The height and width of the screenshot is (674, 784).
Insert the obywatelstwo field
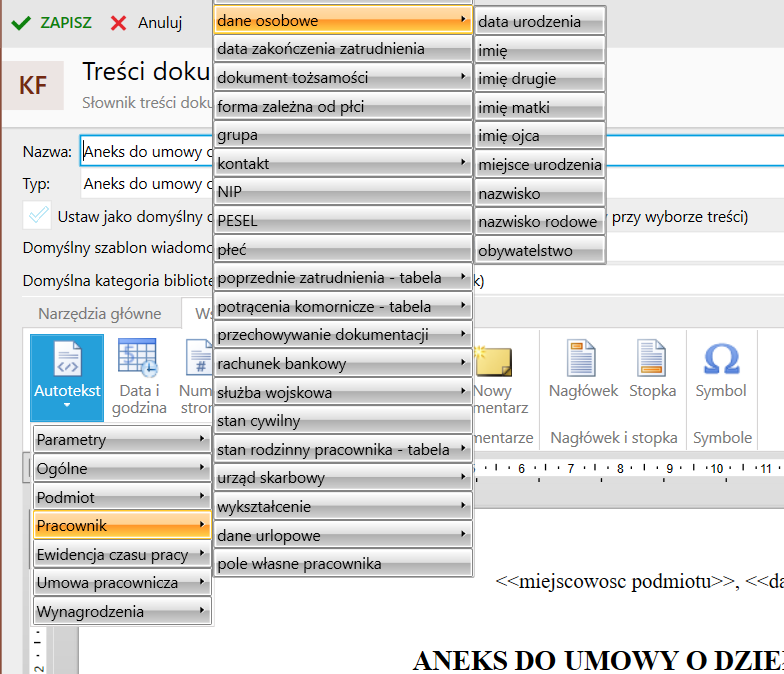540,250
